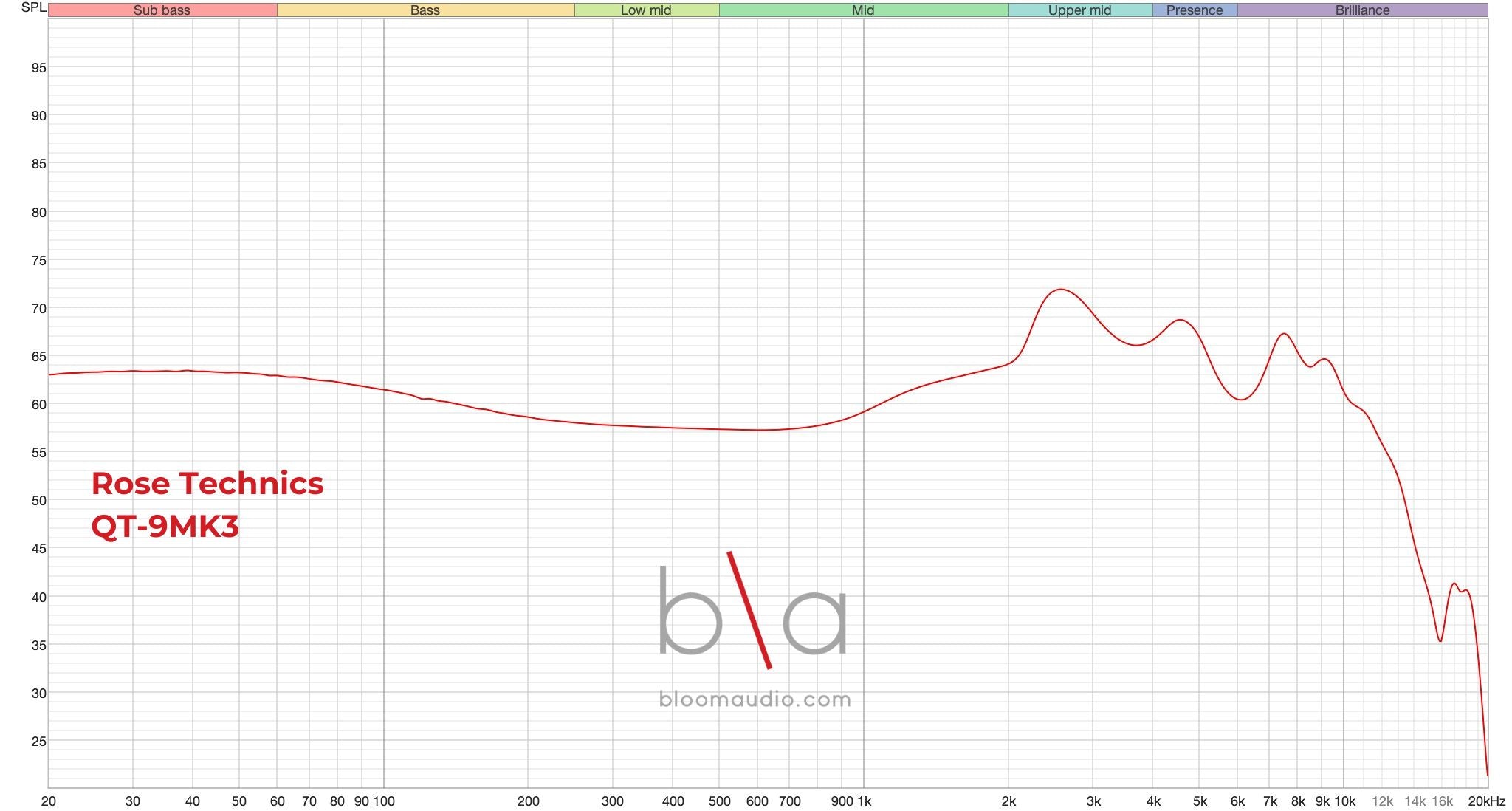Image resolution: width=1512 pixels, height=811 pixels.
Task: Click the Bass frequency band label
Action: pos(425,10)
